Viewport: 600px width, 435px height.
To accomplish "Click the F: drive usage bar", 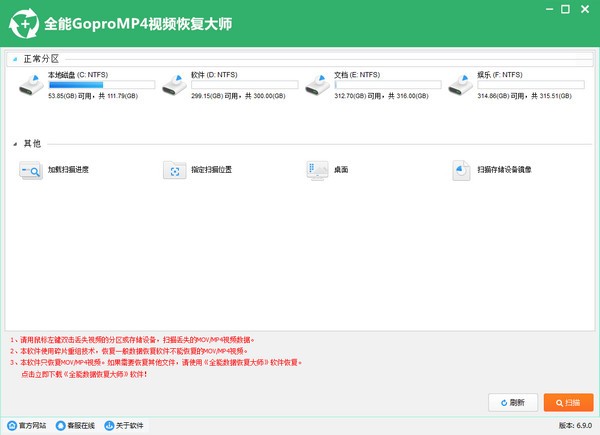I will (x=531, y=85).
